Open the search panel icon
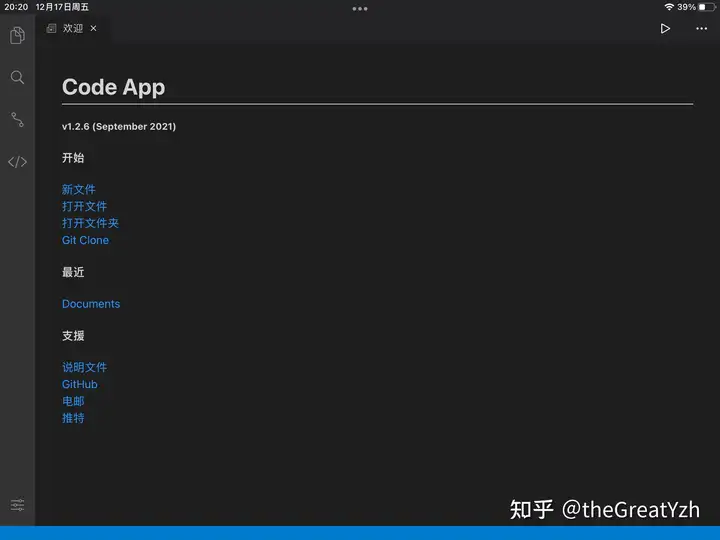720x540 pixels. (x=17, y=77)
